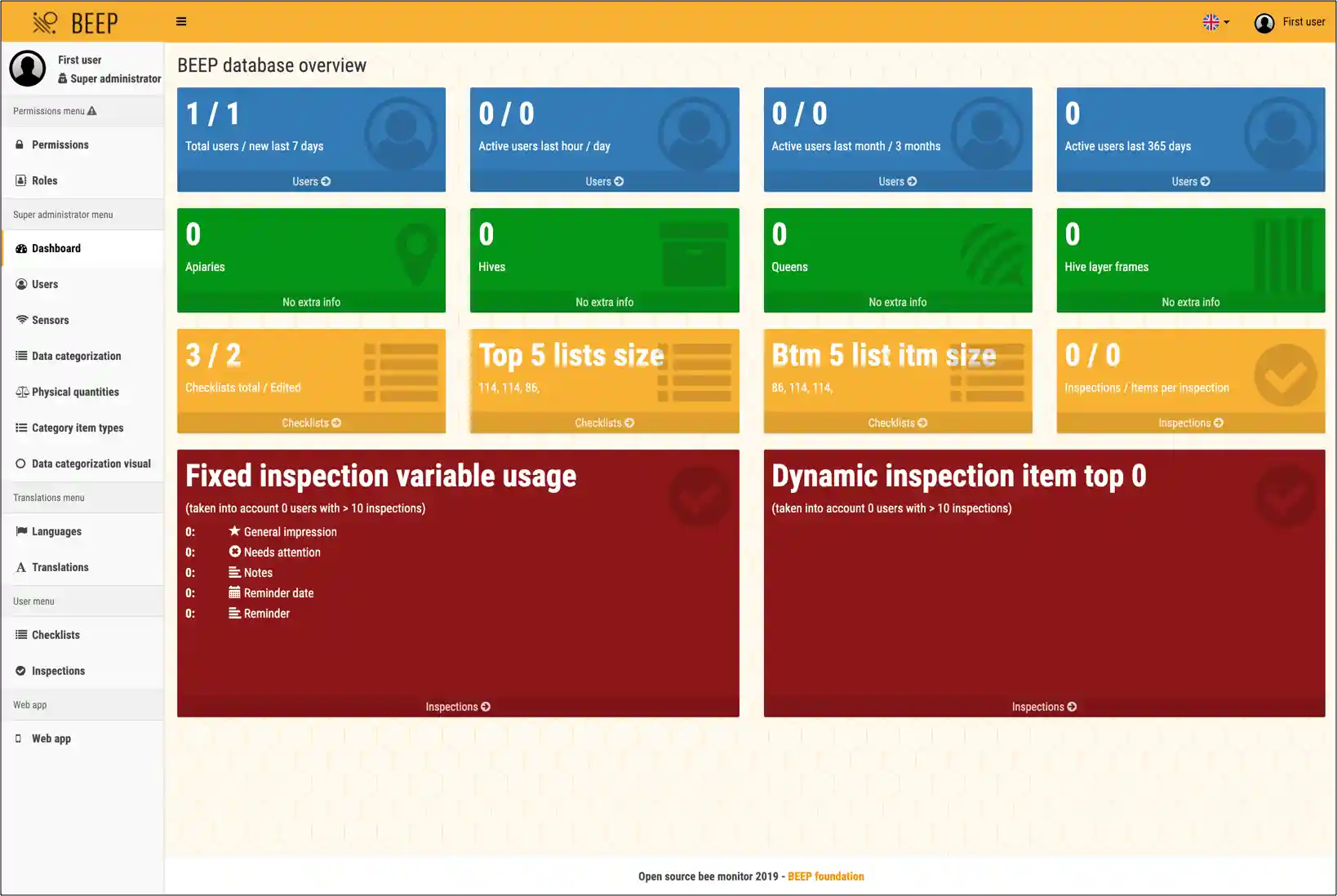Screen dimensions: 1337x896
Task: Open the Roles section
Action: [x=44, y=180]
